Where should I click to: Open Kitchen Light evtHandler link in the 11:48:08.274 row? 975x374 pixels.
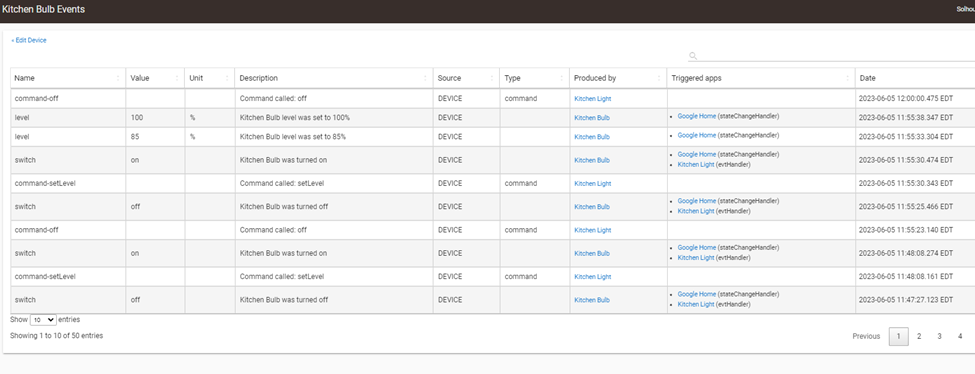pos(696,258)
